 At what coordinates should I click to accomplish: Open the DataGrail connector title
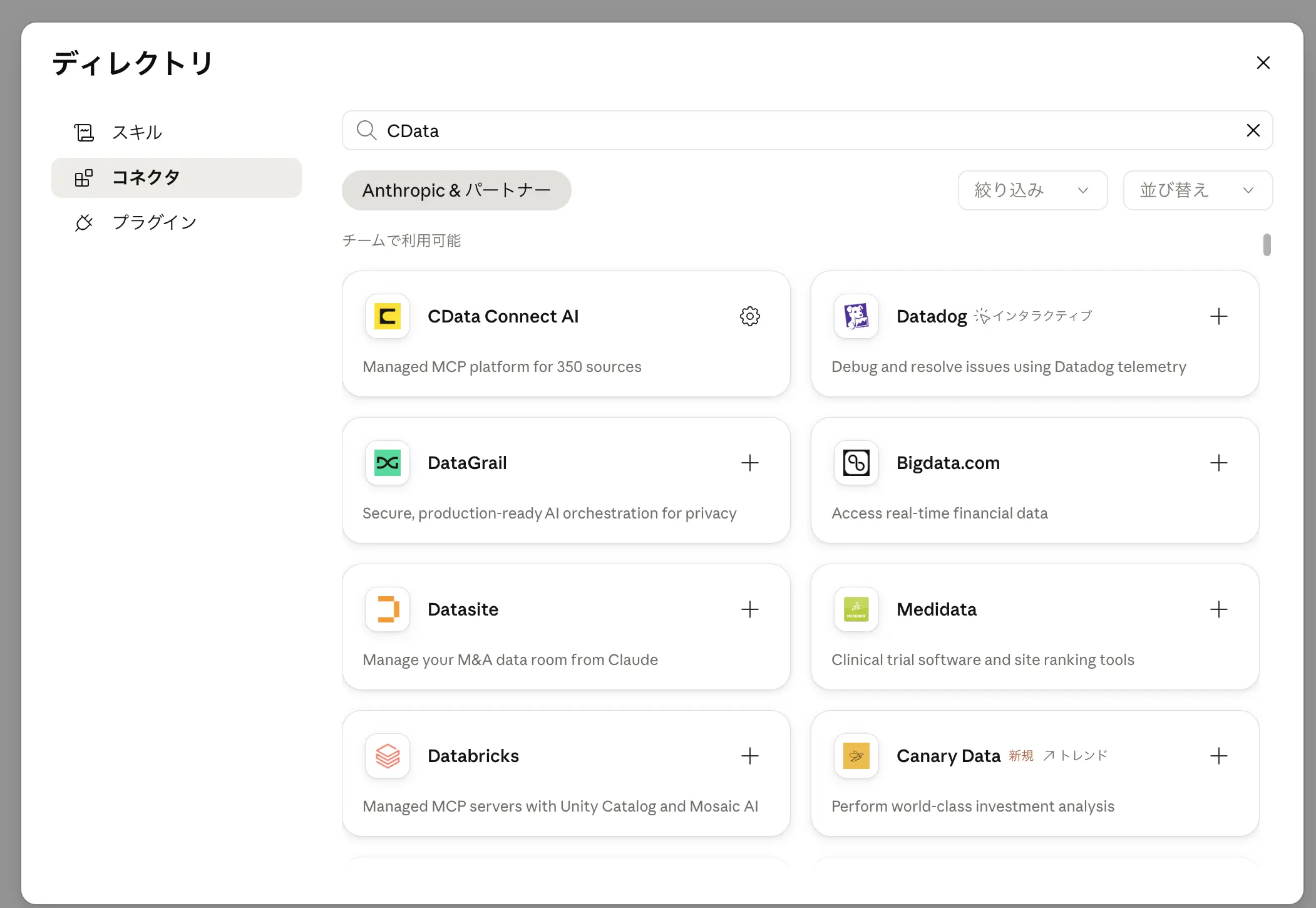tap(467, 463)
